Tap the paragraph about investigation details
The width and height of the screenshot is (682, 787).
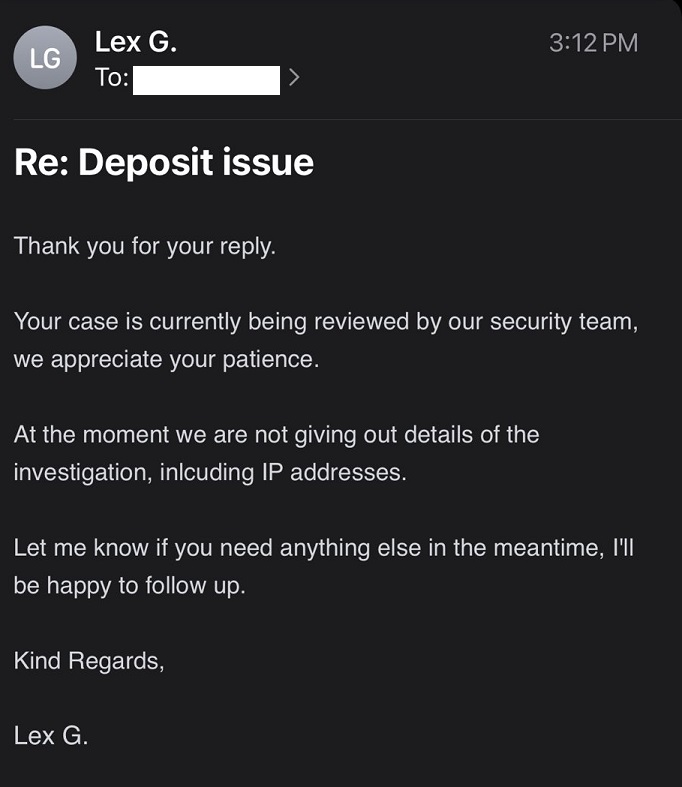(277, 453)
